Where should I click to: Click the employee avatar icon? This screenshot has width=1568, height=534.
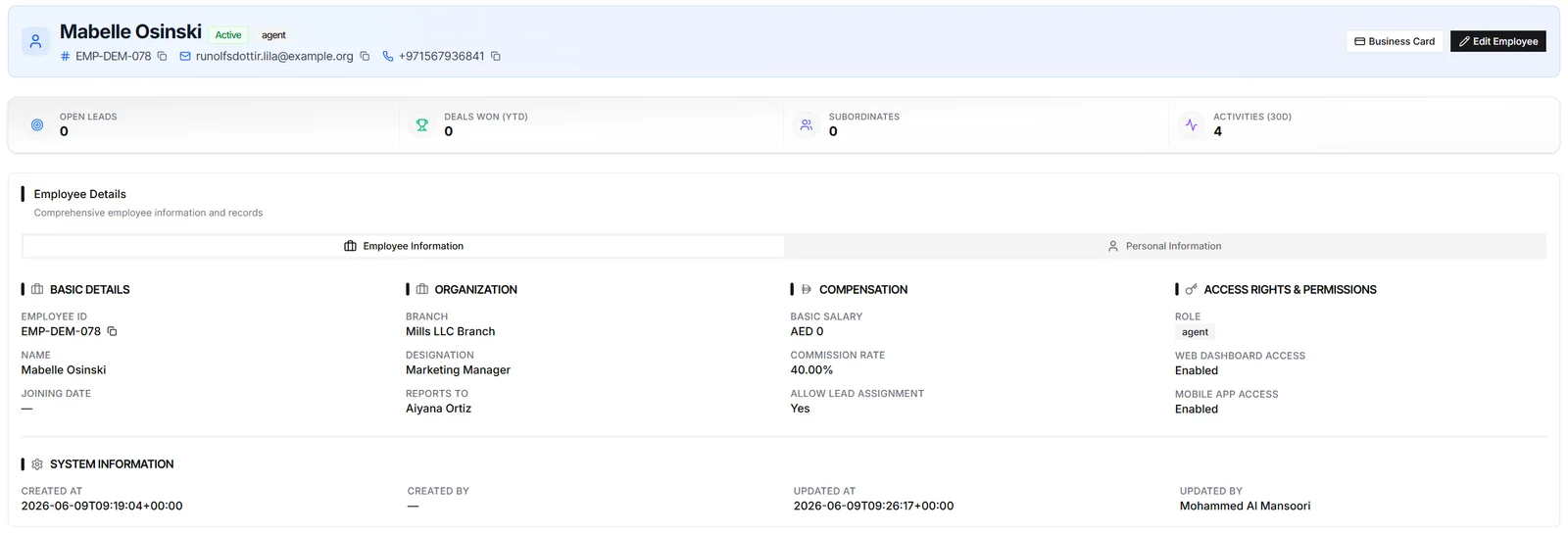(x=35, y=41)
